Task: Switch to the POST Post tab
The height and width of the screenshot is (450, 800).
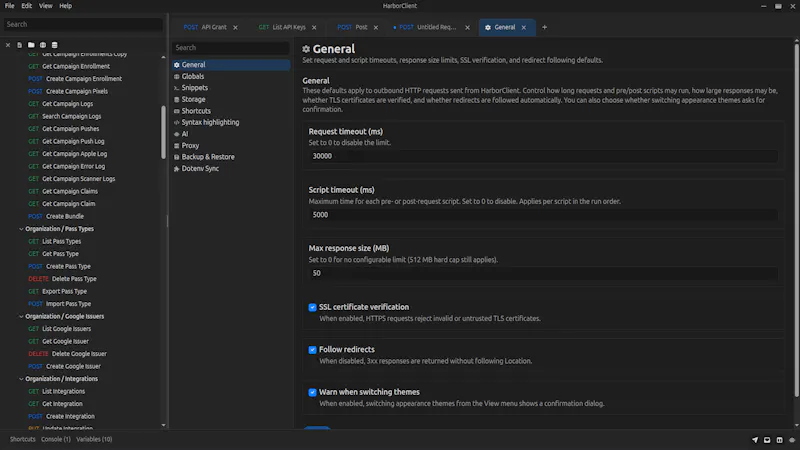Action: point(352,28)
